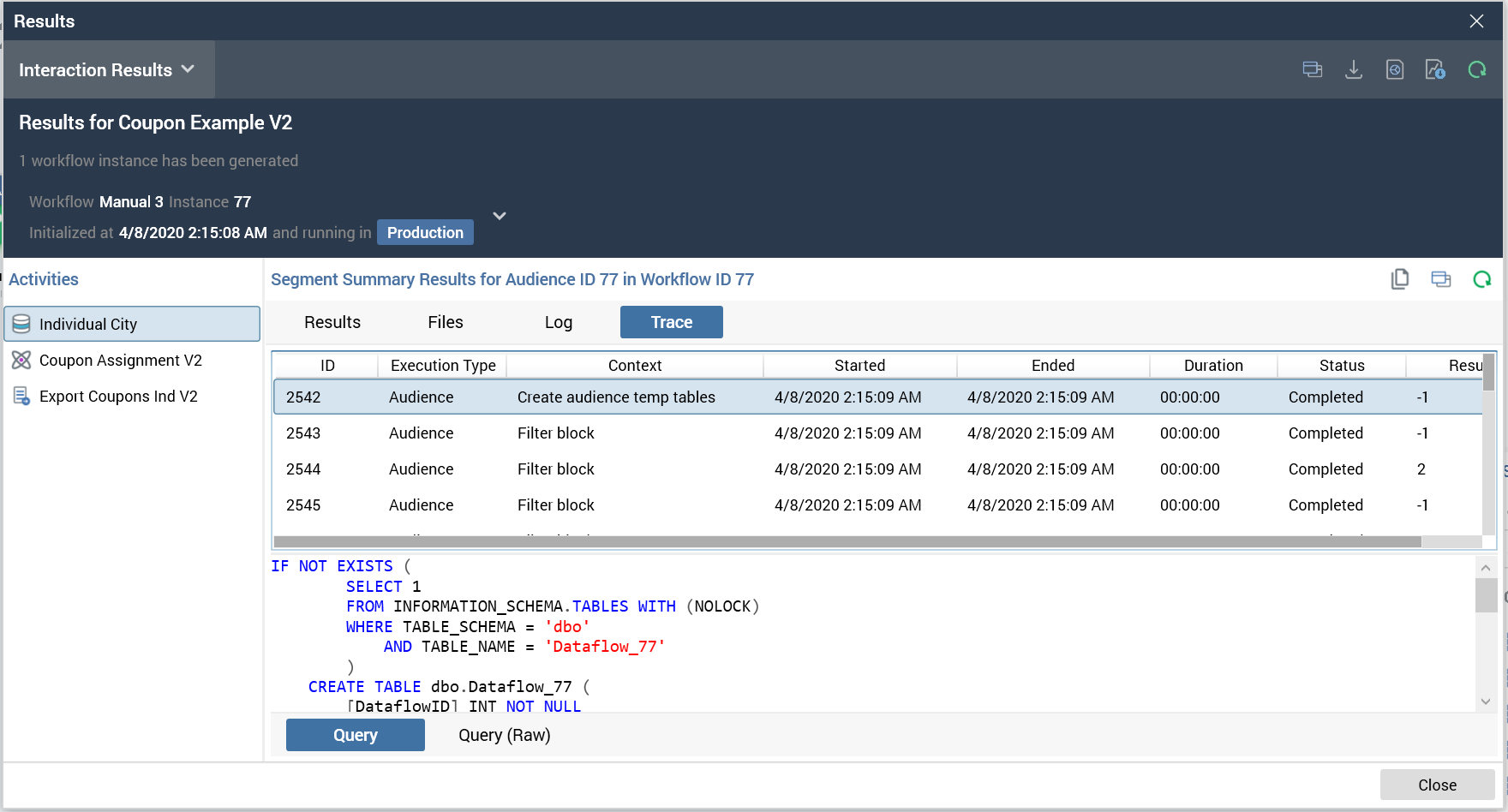The image size is (1508, 812).
Task: Click the SQL query pane scroll down arrow
Action: pos(1486,702)
